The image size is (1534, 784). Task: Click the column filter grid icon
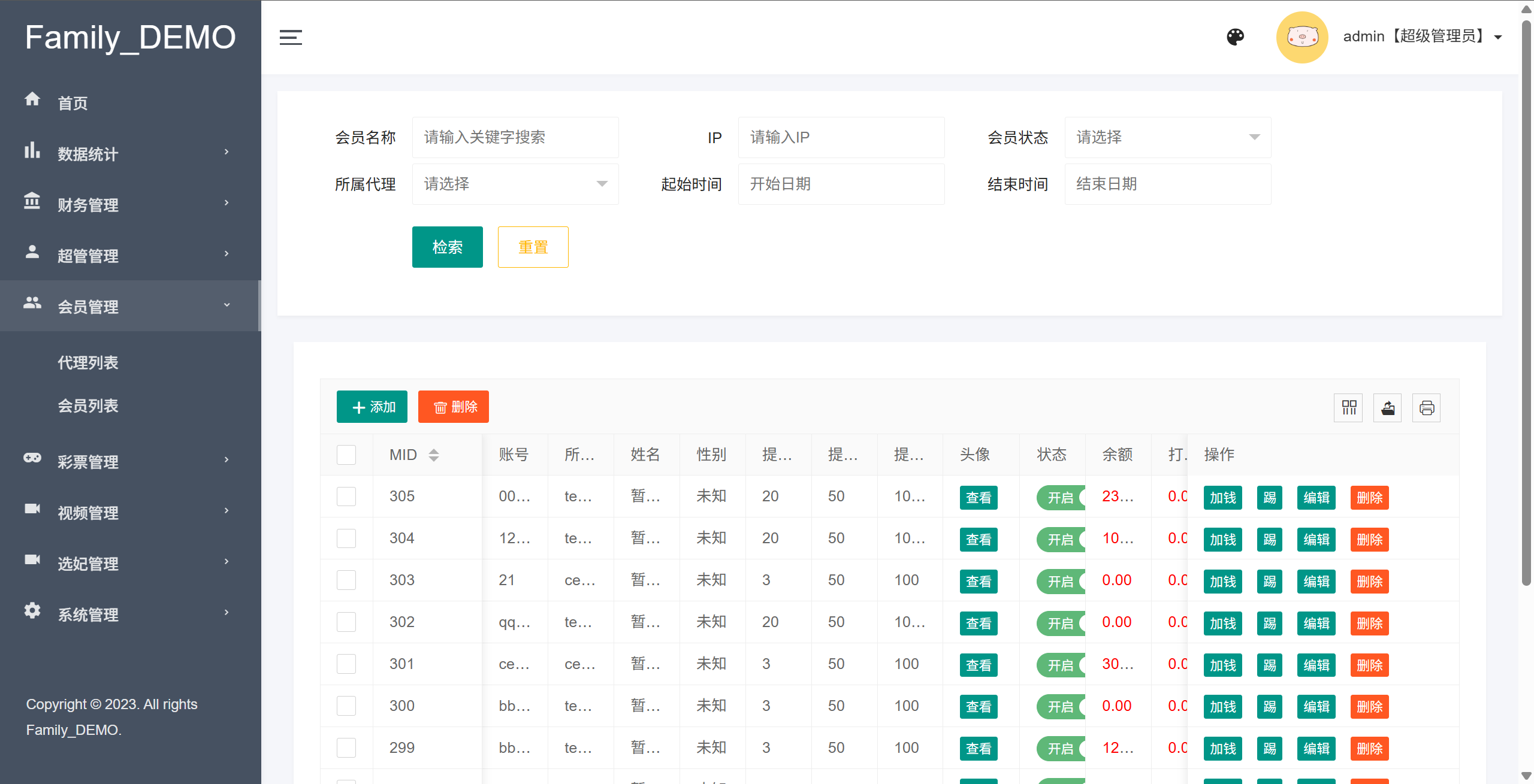(1349, 408)
